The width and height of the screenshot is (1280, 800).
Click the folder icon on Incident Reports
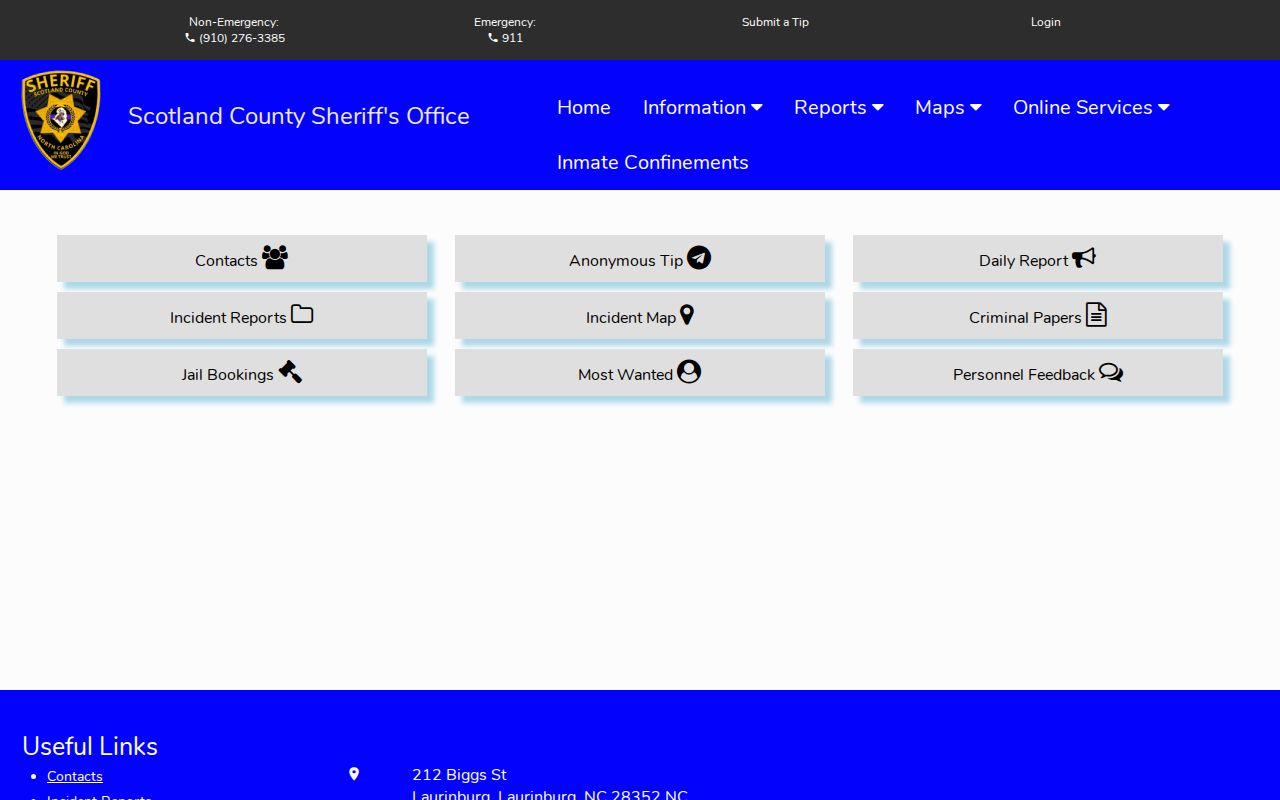[x=302, y=314]
